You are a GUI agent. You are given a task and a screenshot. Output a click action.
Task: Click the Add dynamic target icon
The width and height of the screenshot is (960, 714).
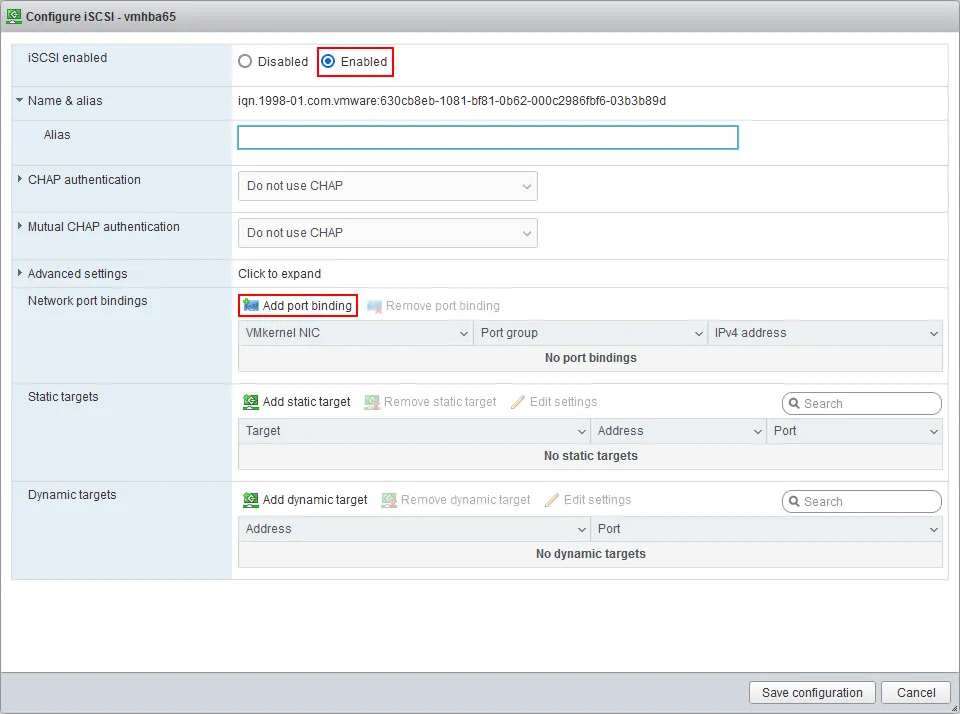(x=251, y=500)
